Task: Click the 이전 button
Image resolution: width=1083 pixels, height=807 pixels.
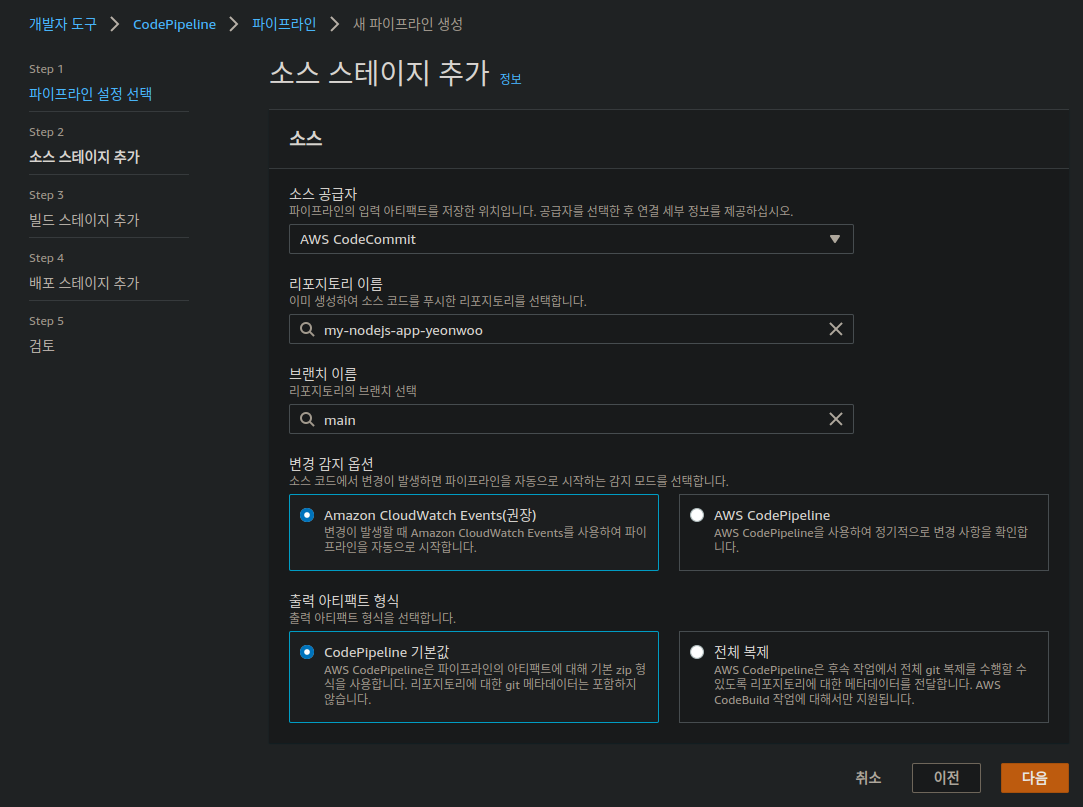Action: 946,778
